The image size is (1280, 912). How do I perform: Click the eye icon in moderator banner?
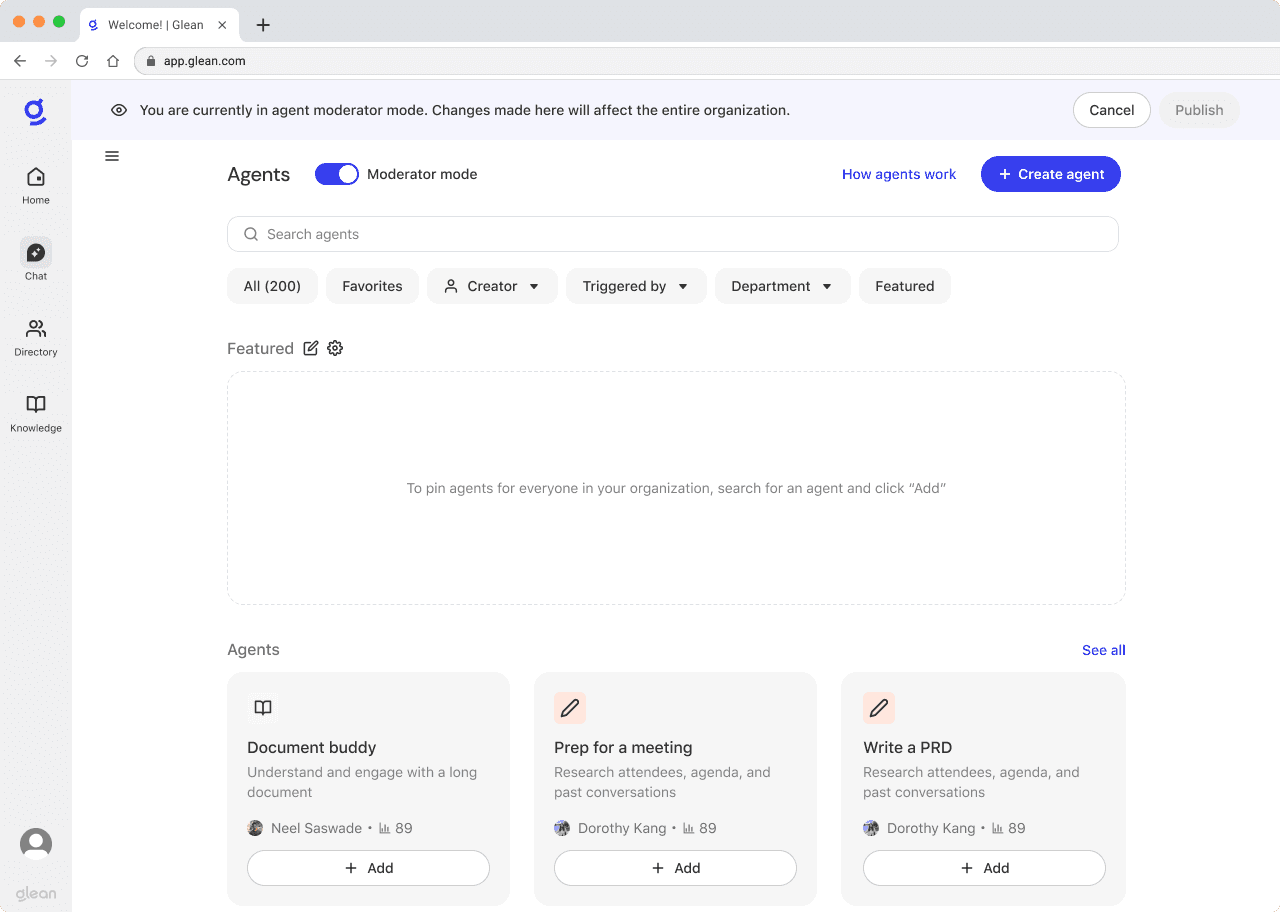(119, 110)
